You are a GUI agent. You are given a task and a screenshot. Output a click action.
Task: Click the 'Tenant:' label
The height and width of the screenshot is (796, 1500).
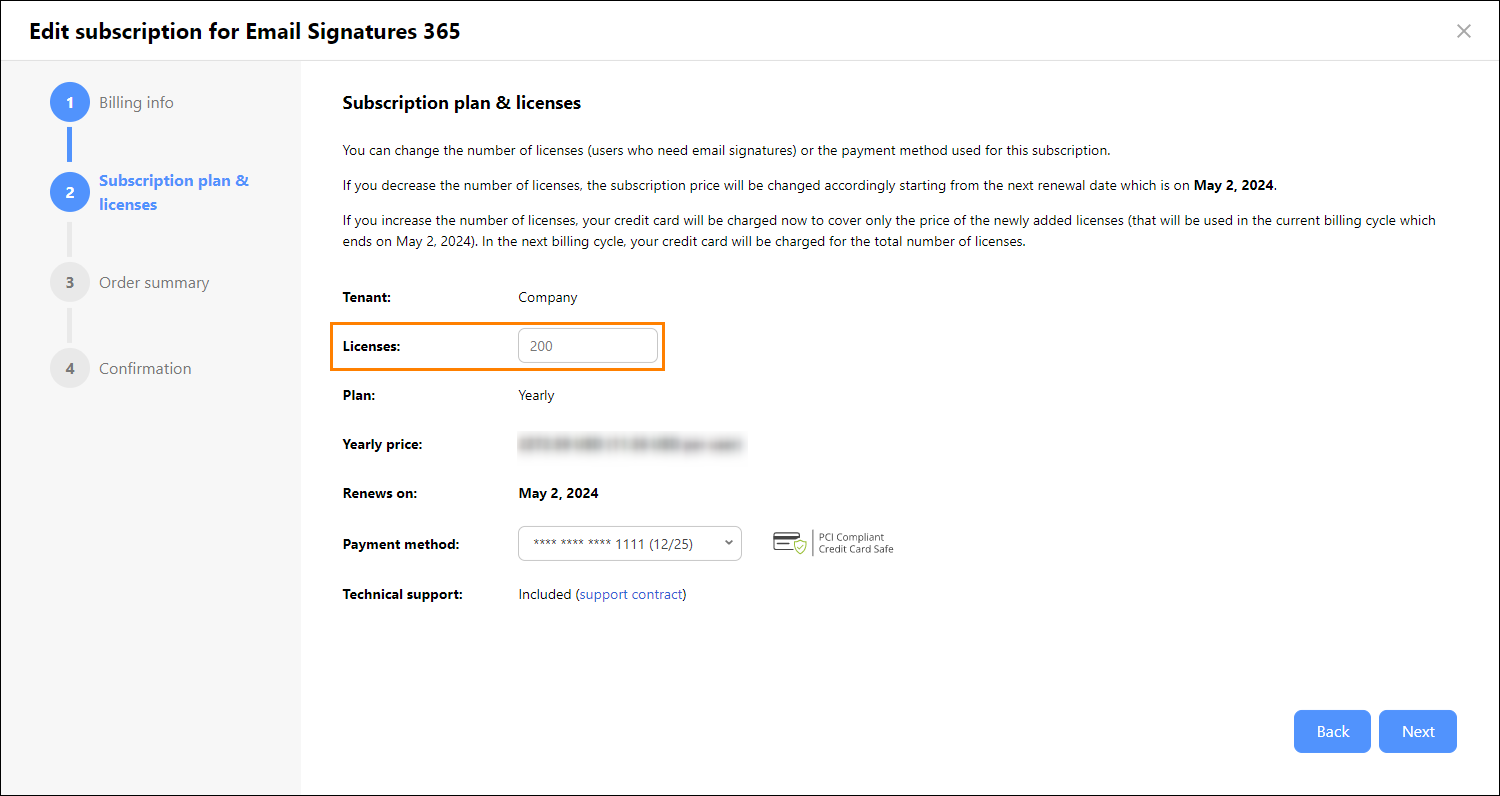(367, 298)
